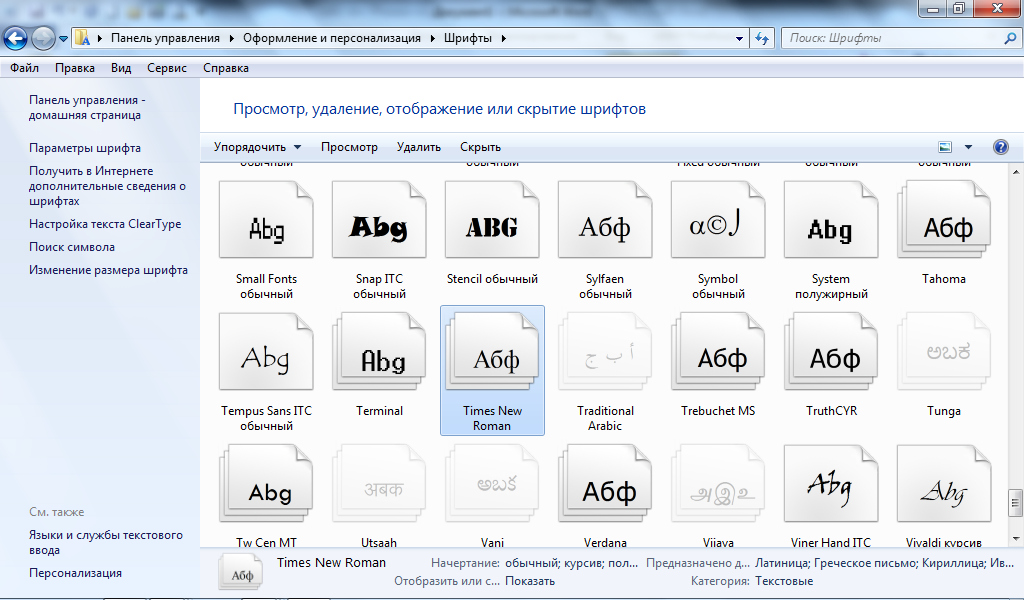1024x600 pixels.
Task: Click the Back navigation arrow
Action: click(16, 39)
